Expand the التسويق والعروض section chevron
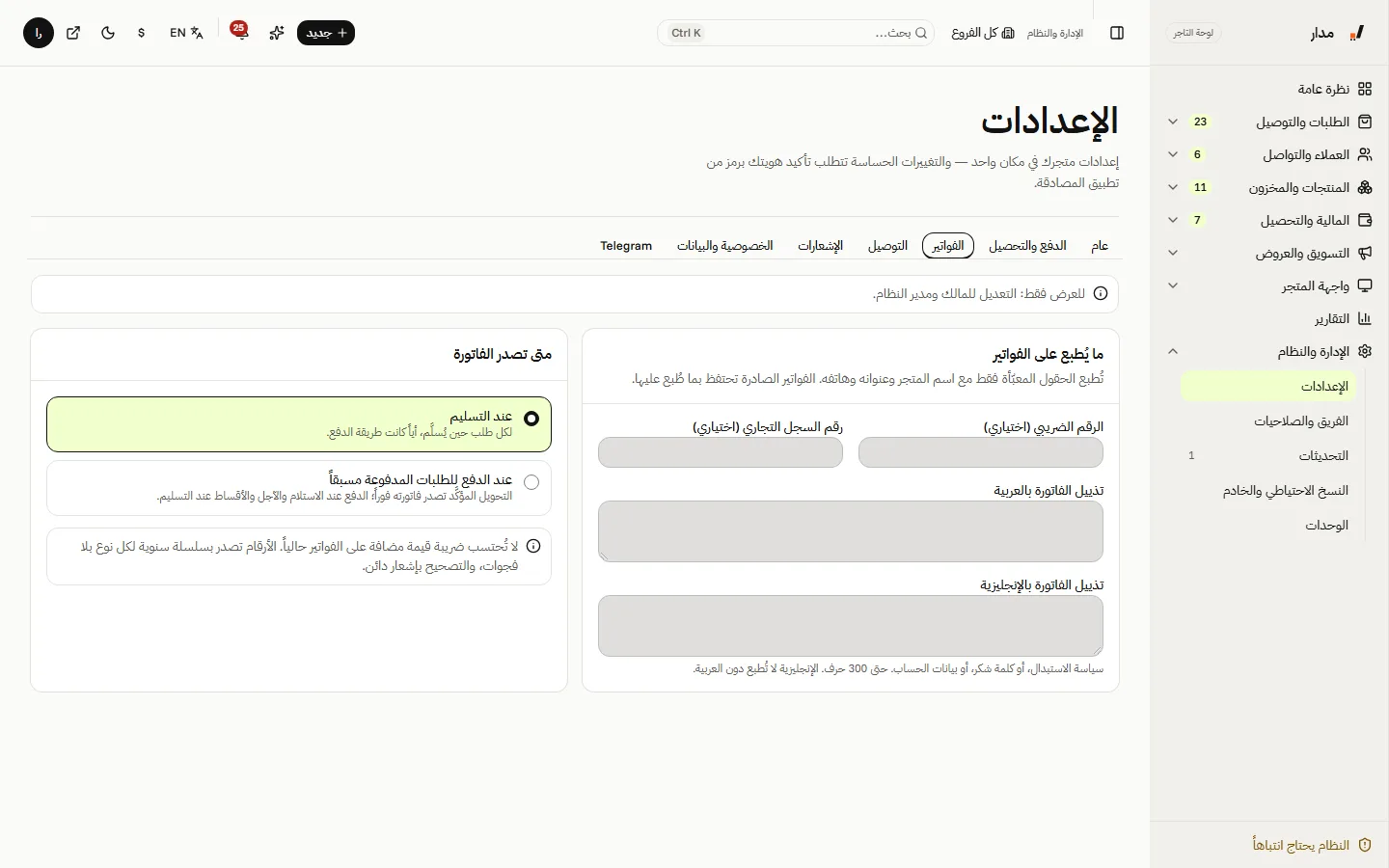 click(1173, 253)
